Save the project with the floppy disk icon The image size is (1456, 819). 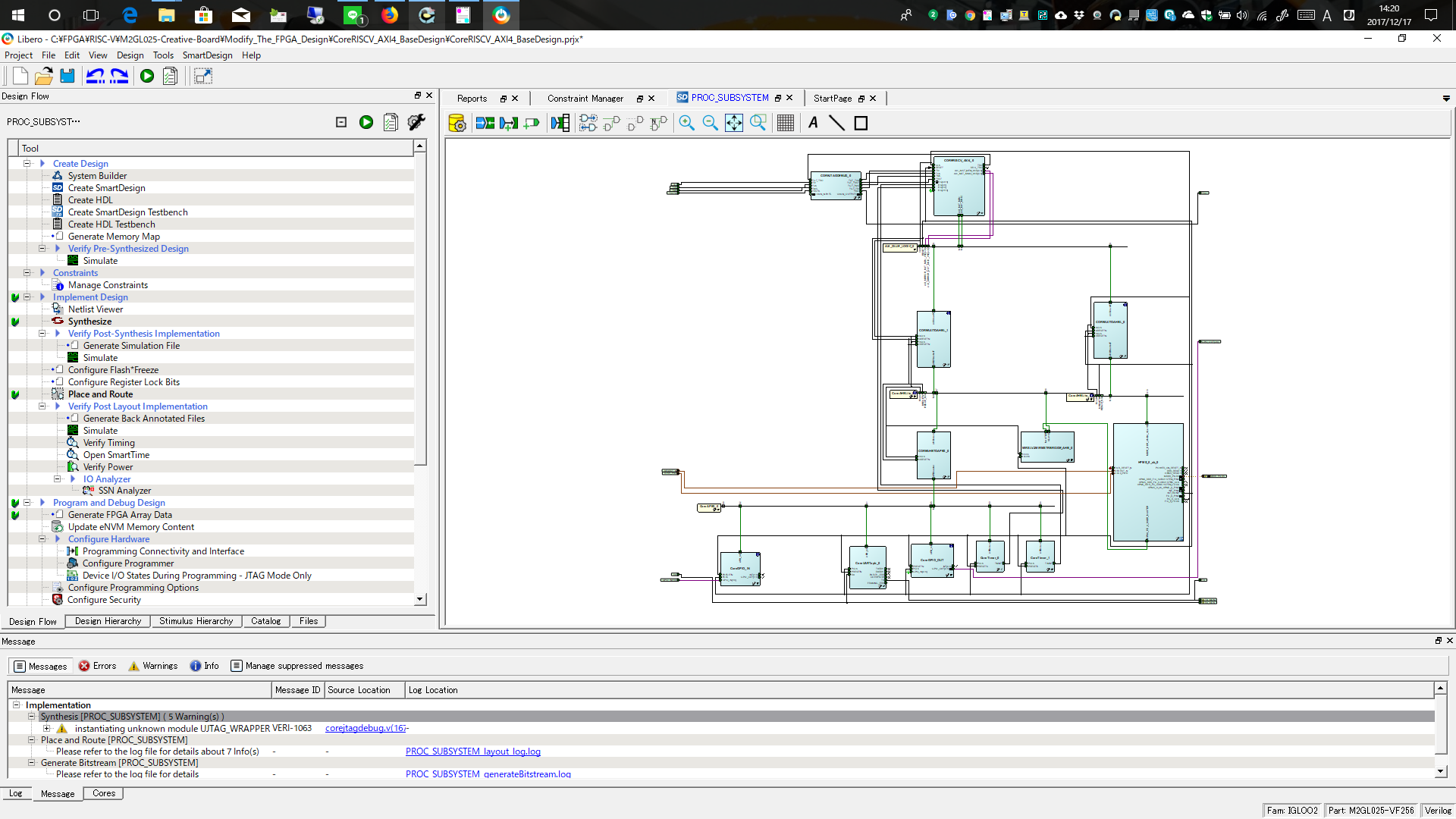click(x=67, y=76)
